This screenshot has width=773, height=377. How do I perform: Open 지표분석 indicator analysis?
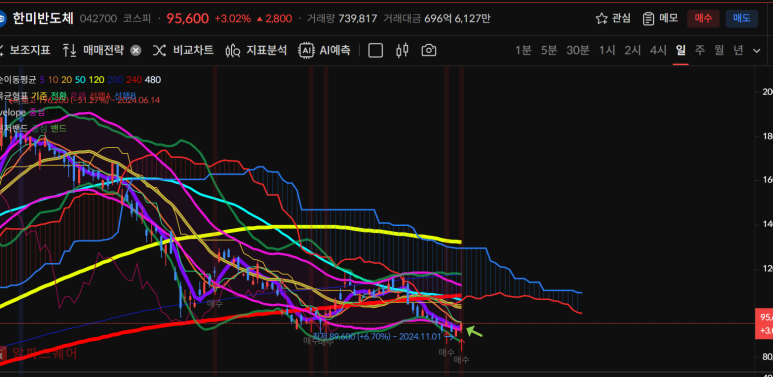pos(256,50)
